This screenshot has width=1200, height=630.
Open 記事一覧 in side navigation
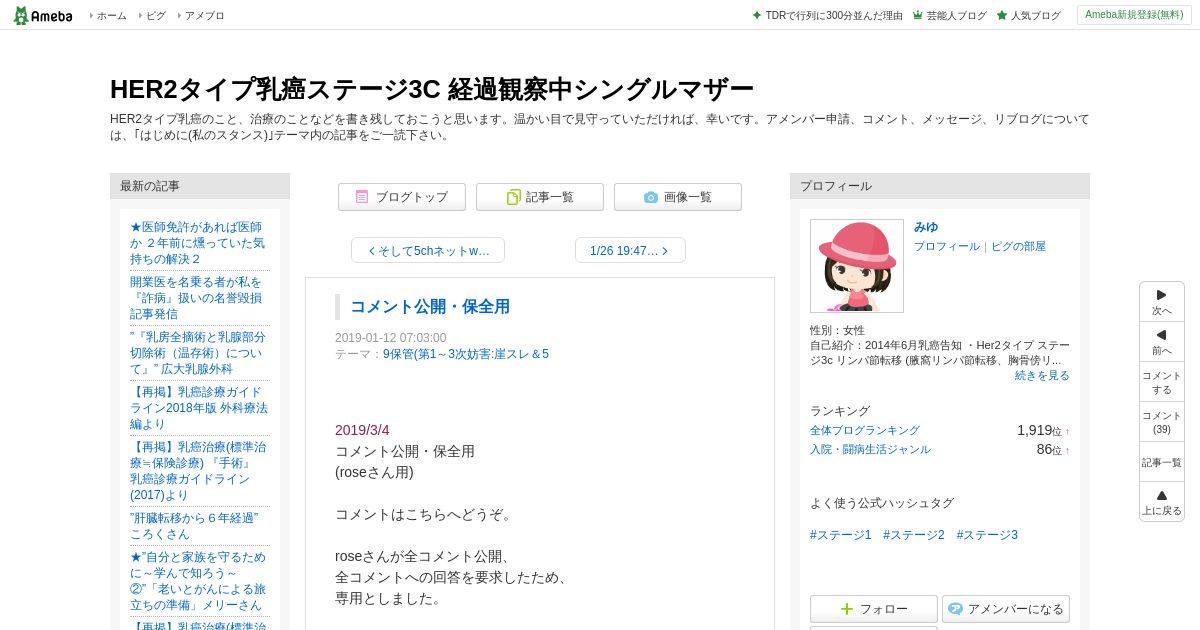(x=1162, y=462)
